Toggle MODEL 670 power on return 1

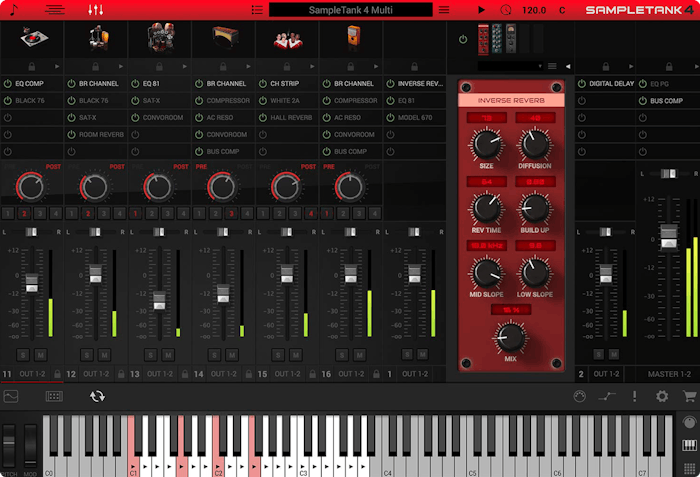pyautogui.click(x=391, y=117)
